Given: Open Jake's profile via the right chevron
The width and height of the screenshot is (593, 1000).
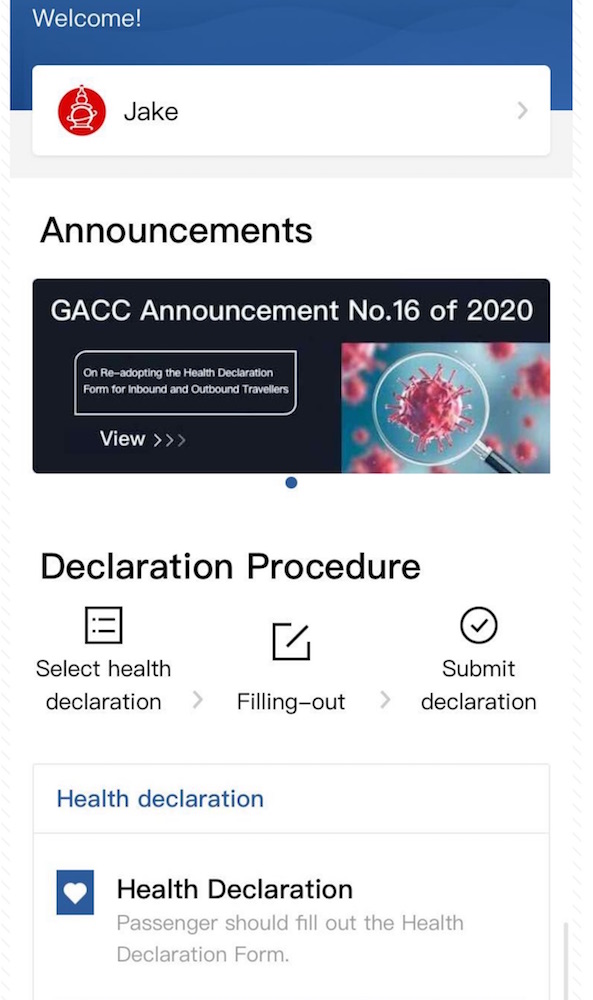Looking at the screenshot, I should [522, 111].
